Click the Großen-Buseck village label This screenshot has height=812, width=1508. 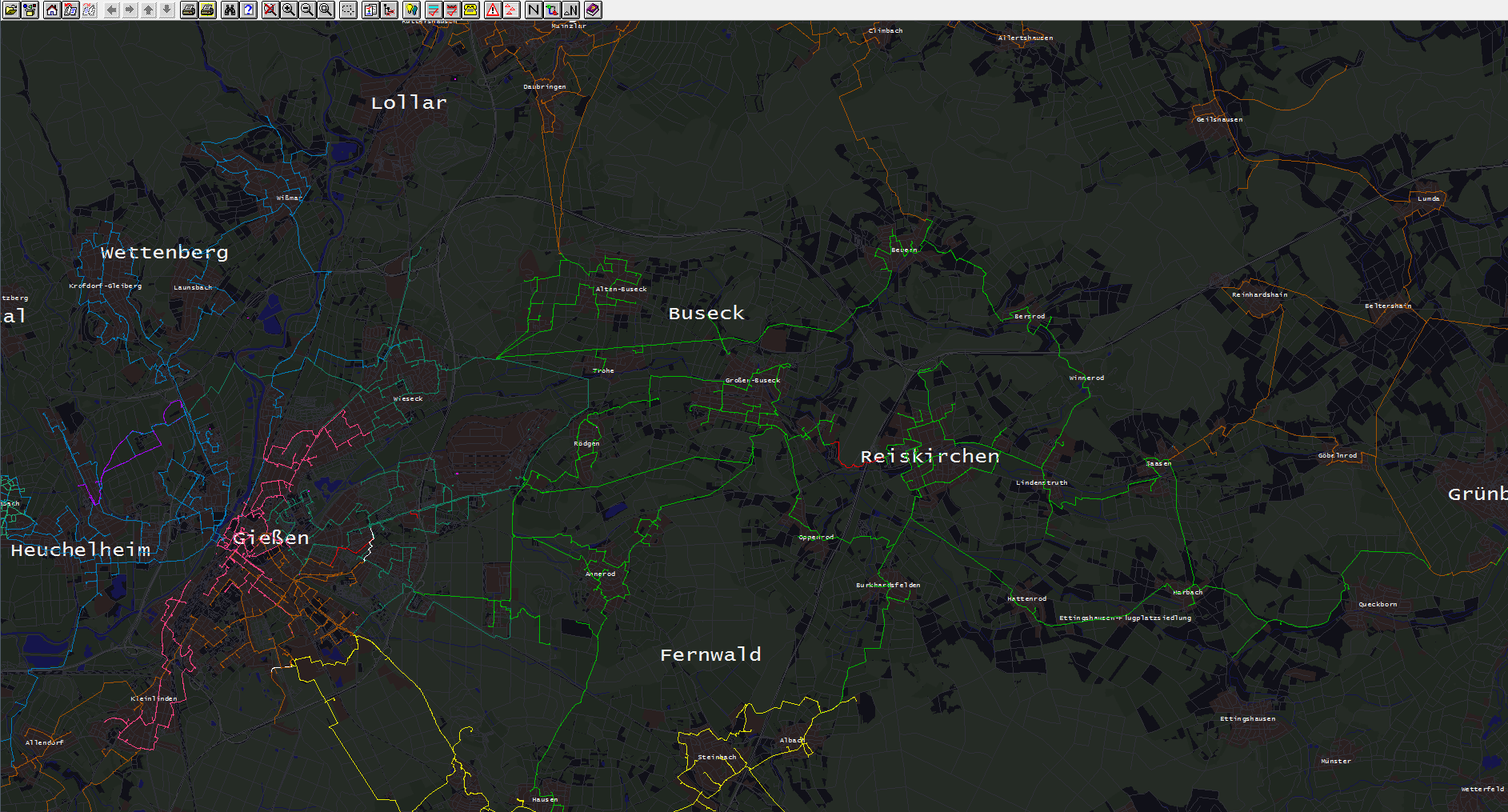(x=753, y=381)
